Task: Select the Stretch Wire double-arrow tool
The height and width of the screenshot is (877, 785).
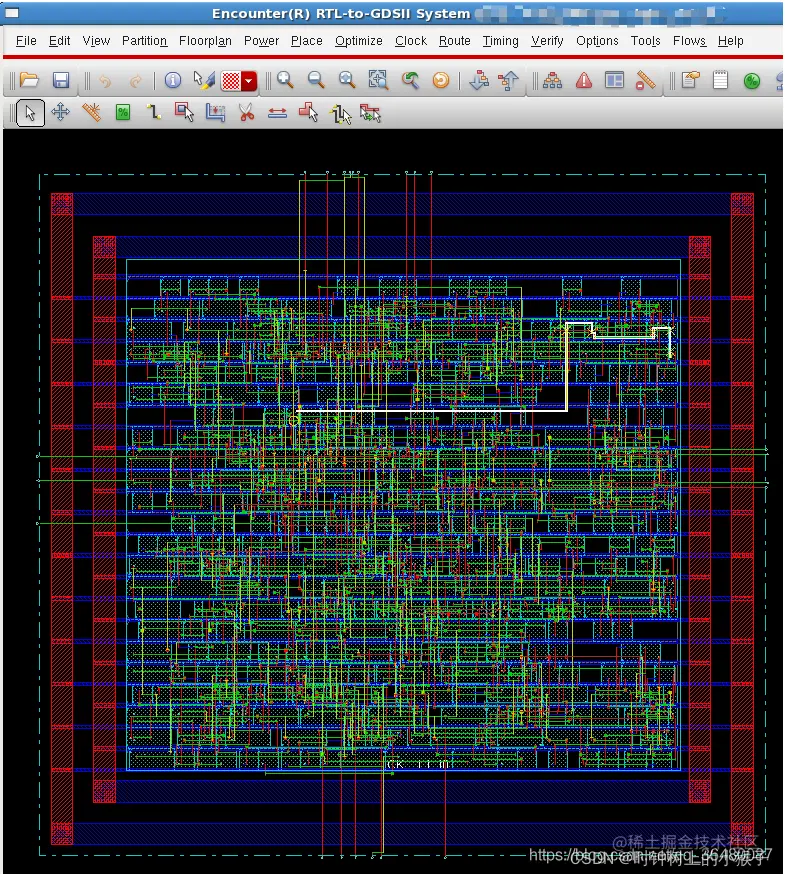Action: (x=277, y=114)
